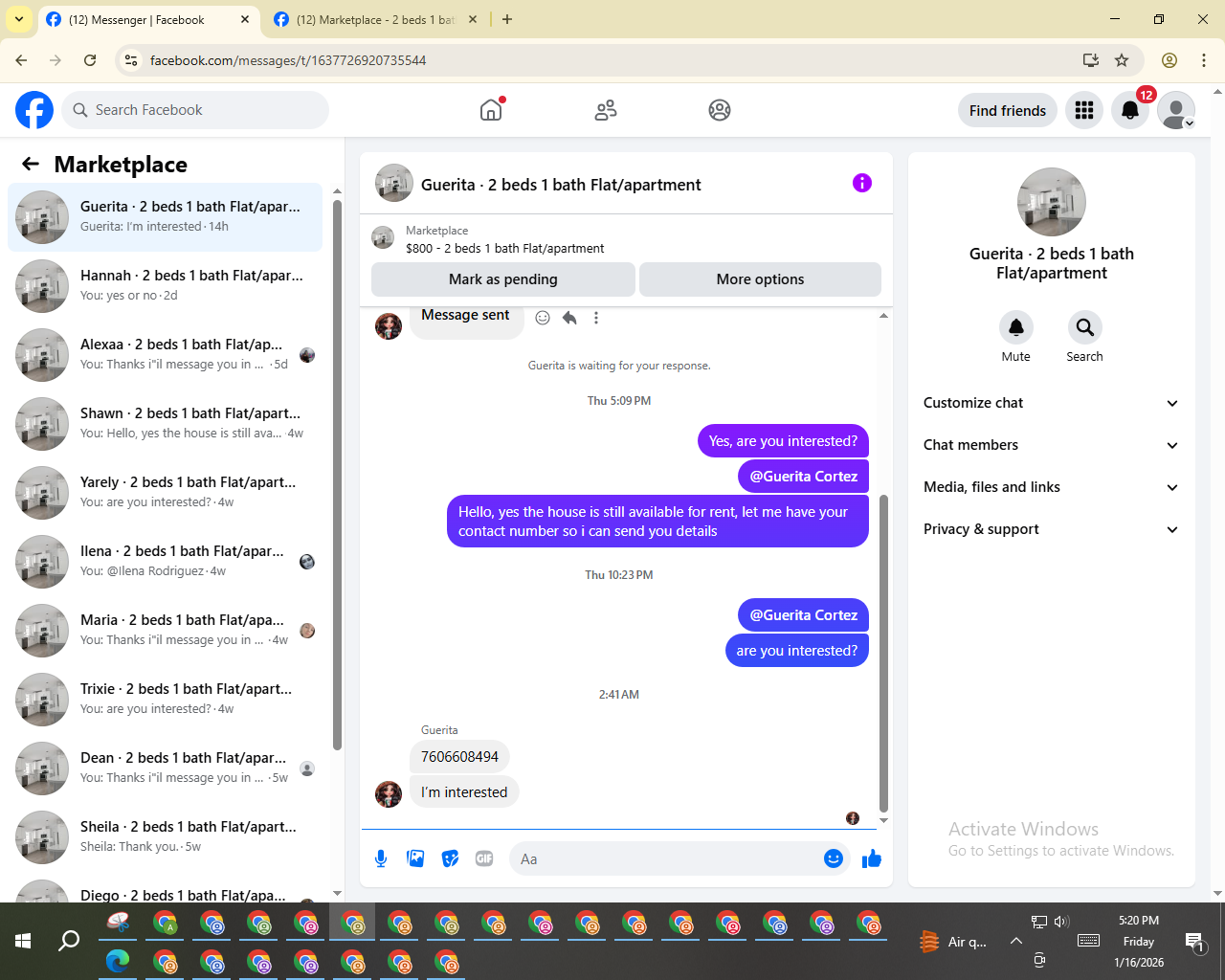Click the Aa message input field
Screen dimensions: 1225x980
[665, 858]
